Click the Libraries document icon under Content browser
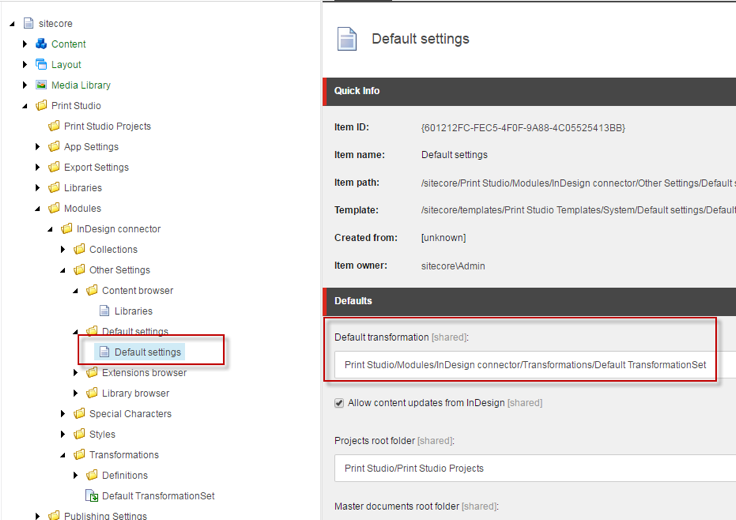Image resolution: width=736 pixels, height=520 pixels. click(x=105, y=311)
